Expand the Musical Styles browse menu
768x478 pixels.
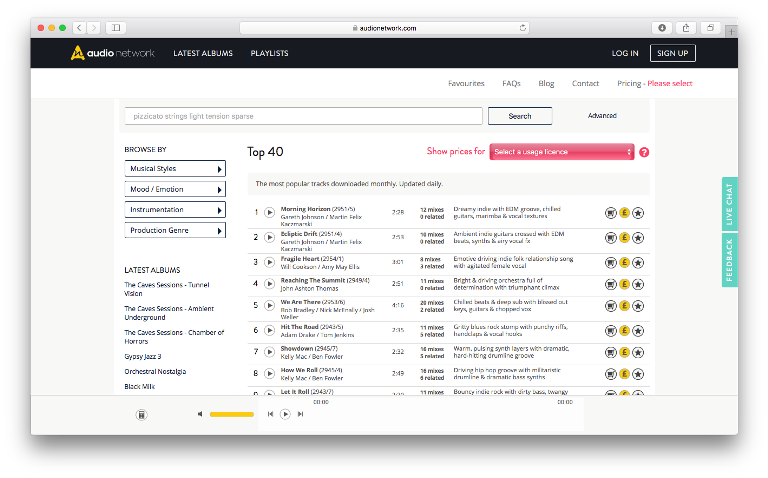tap(175, 168)
